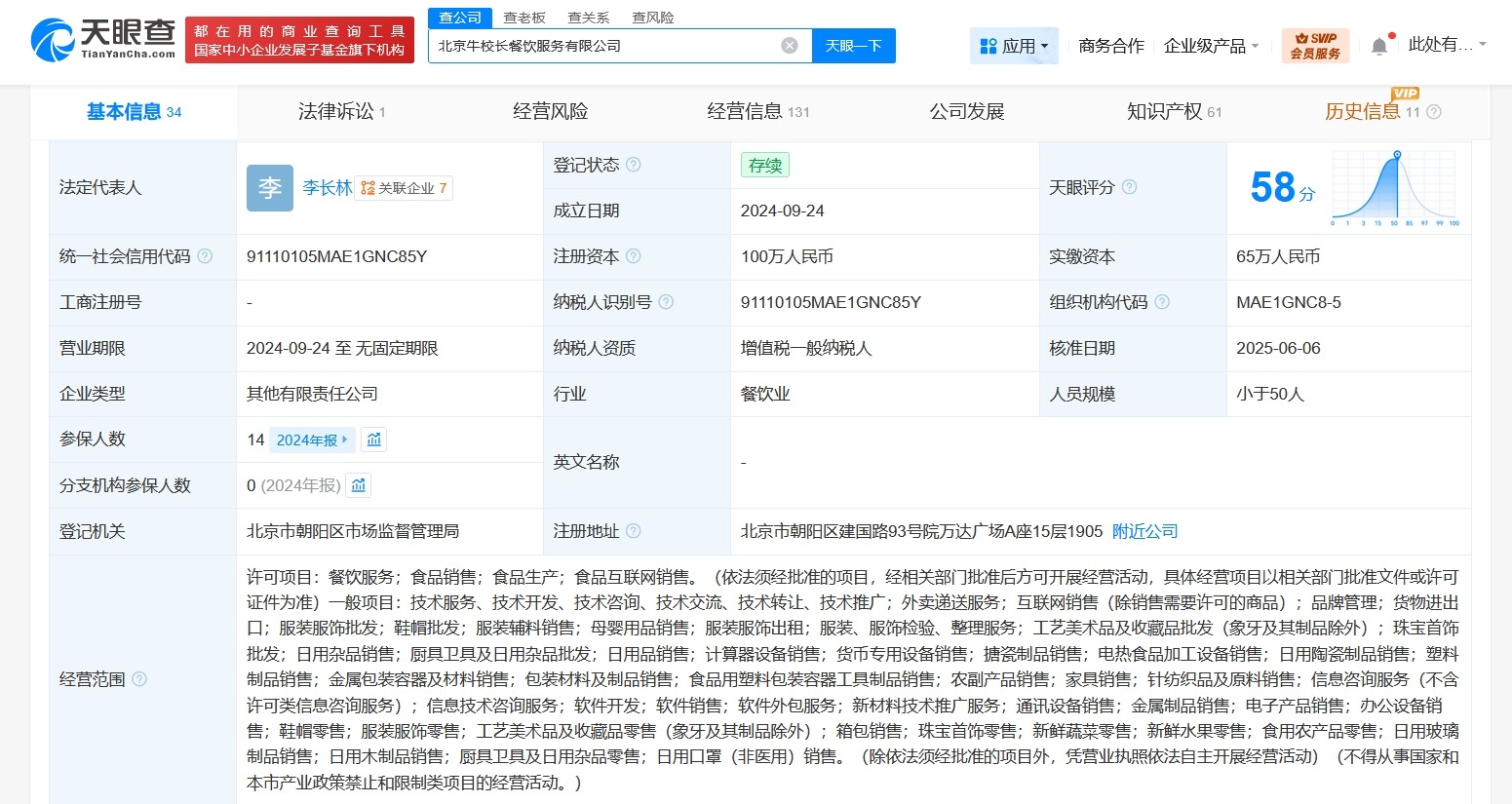Image resolution: width=1512 pixels, height=804 pixels.
Task: Click the 注册资本 question mark icon
Action: 636,256
